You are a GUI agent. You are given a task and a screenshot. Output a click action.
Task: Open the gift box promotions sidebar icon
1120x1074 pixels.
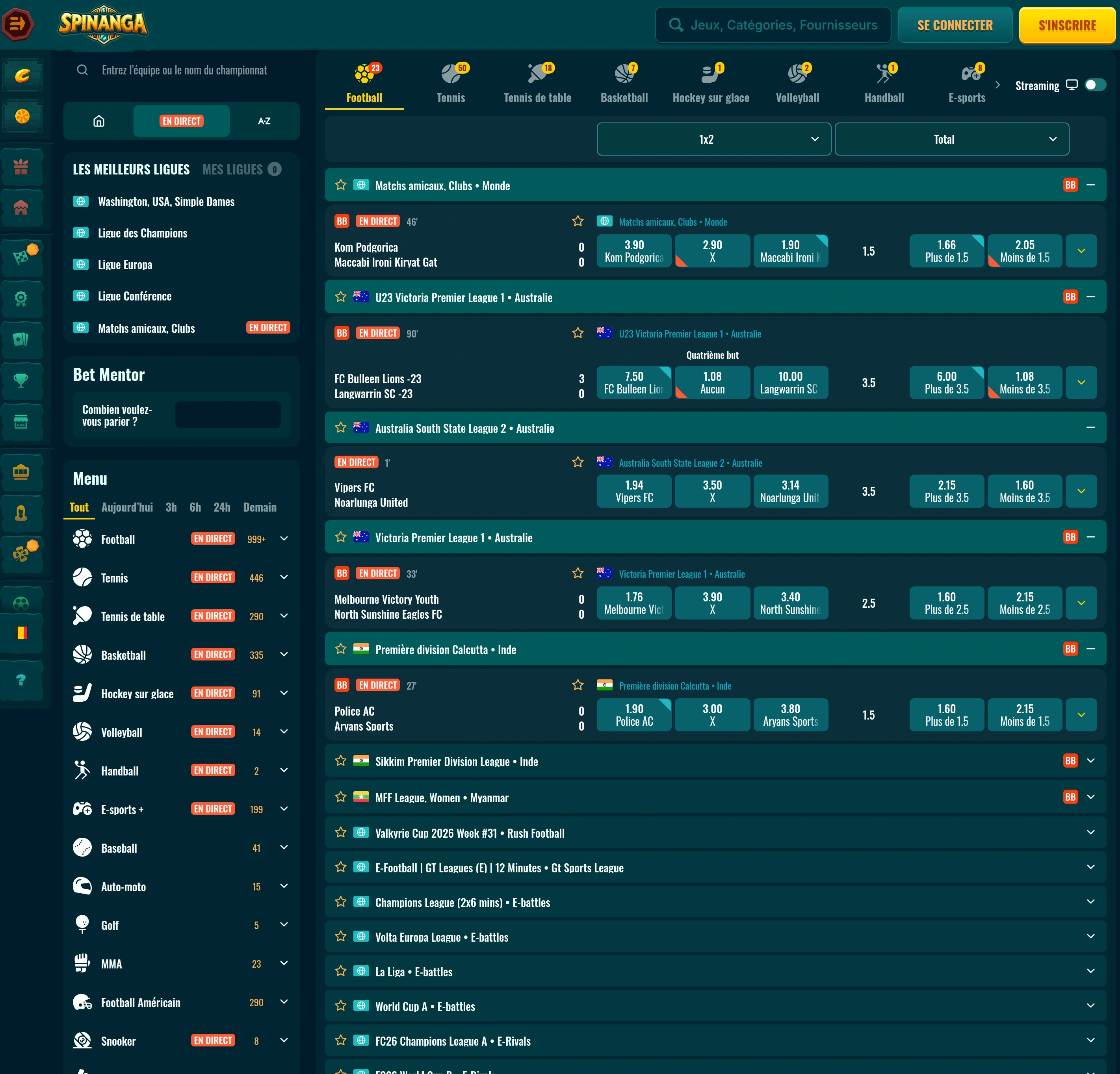click(x=21, y=167)
